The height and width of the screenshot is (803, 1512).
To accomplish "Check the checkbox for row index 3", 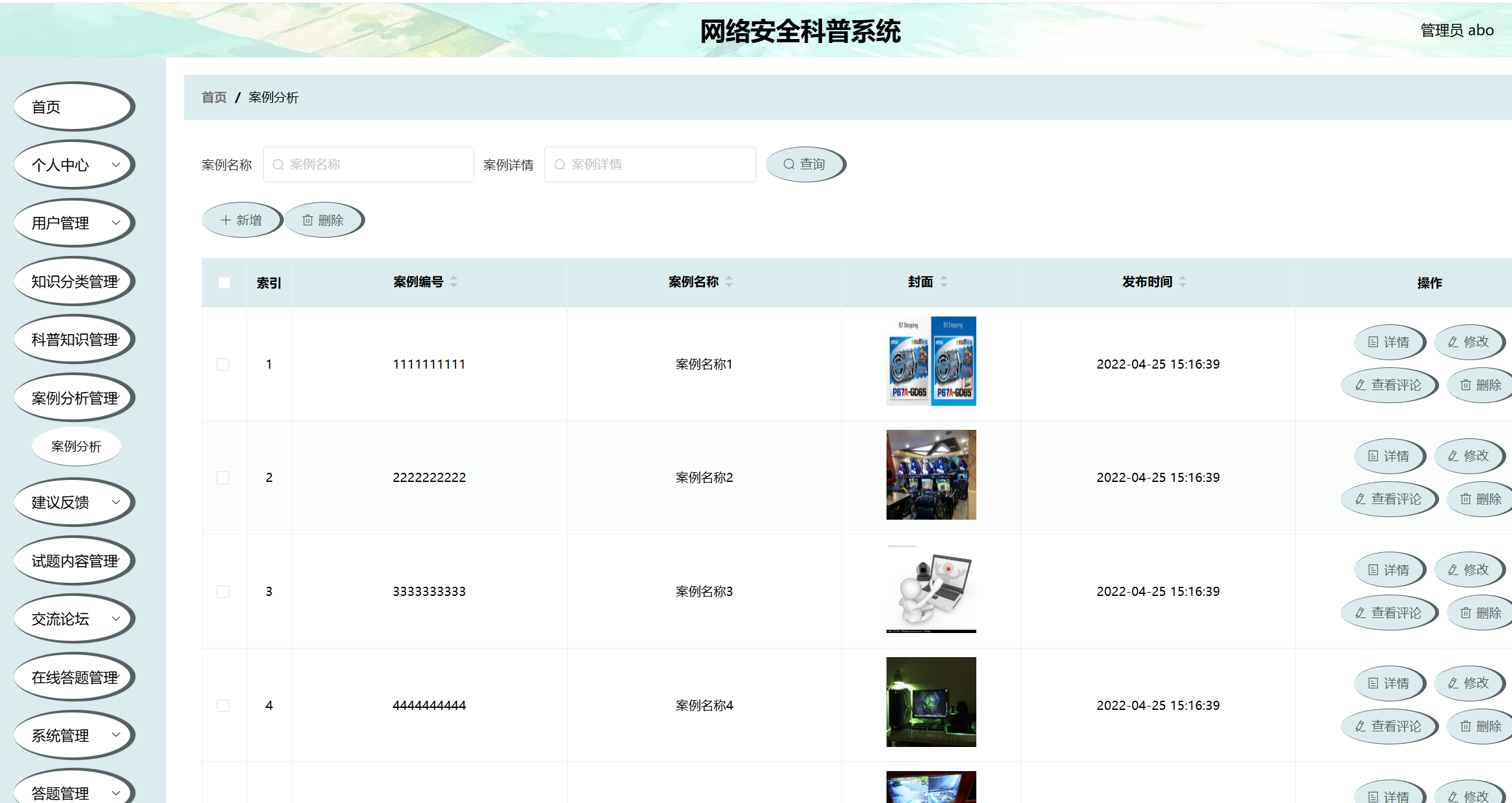I will [x=224, y=591].
